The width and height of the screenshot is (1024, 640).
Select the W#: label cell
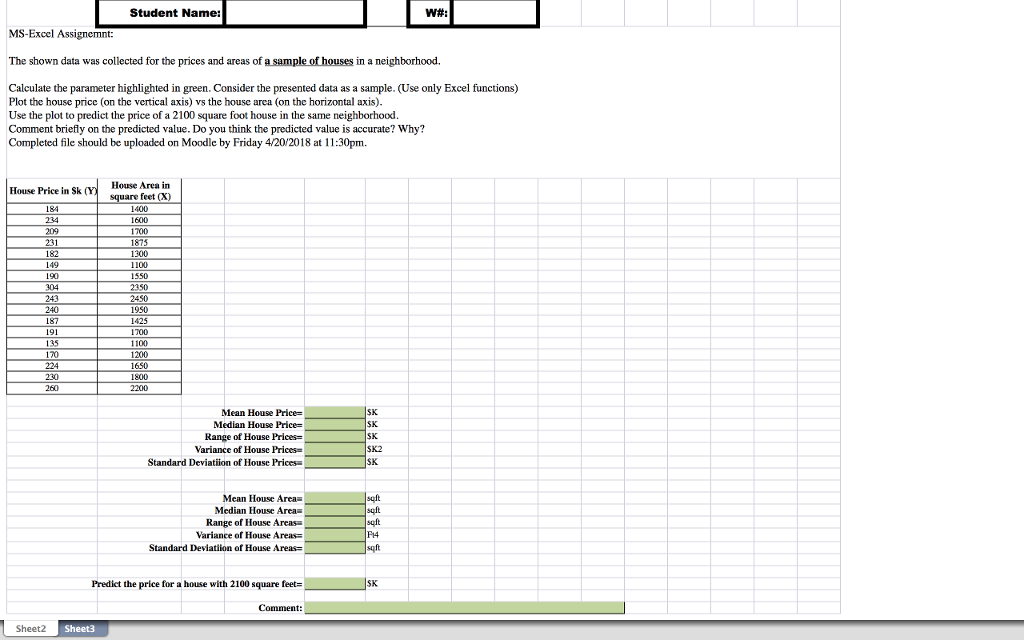click(429, 13)
